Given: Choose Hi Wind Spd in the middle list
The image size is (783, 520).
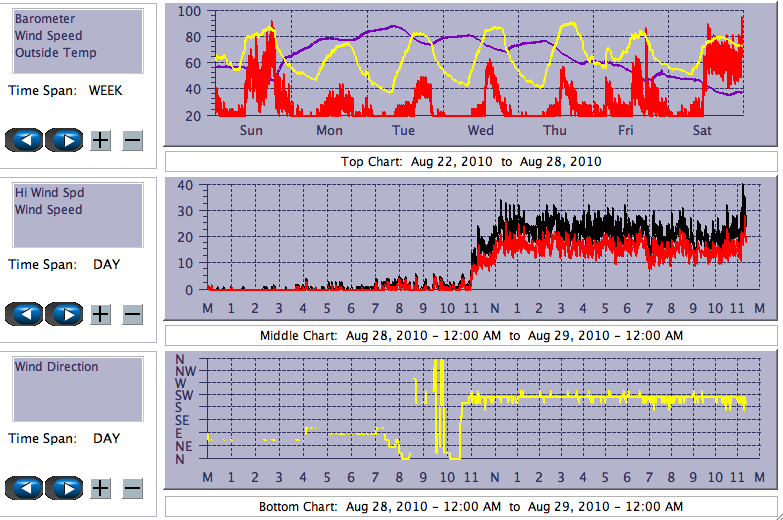Looking at the screenshot, I should point(48,193).
